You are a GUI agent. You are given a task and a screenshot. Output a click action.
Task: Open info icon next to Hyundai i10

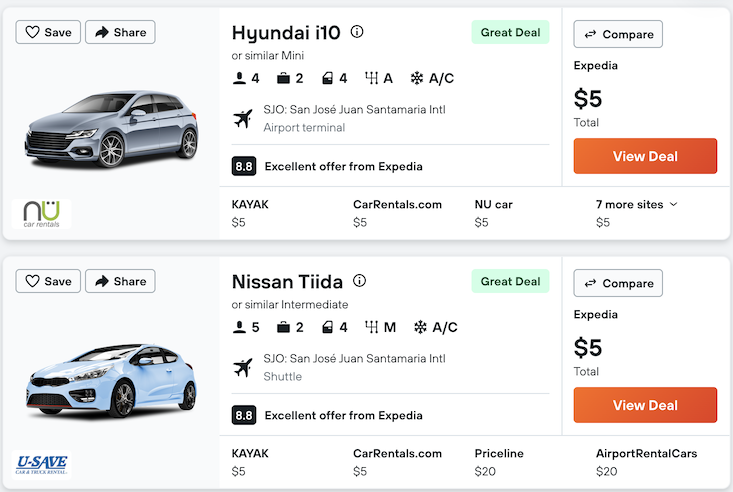(357, 32)
